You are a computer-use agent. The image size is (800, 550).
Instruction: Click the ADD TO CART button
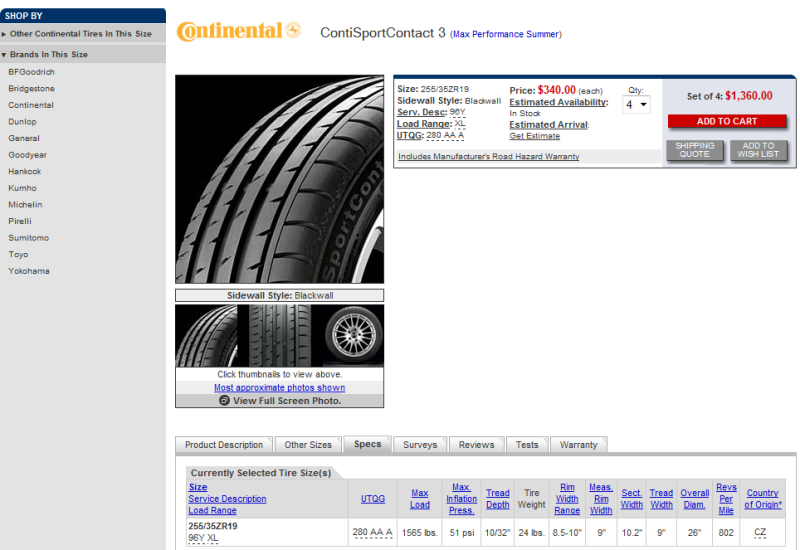click(727, 121)
